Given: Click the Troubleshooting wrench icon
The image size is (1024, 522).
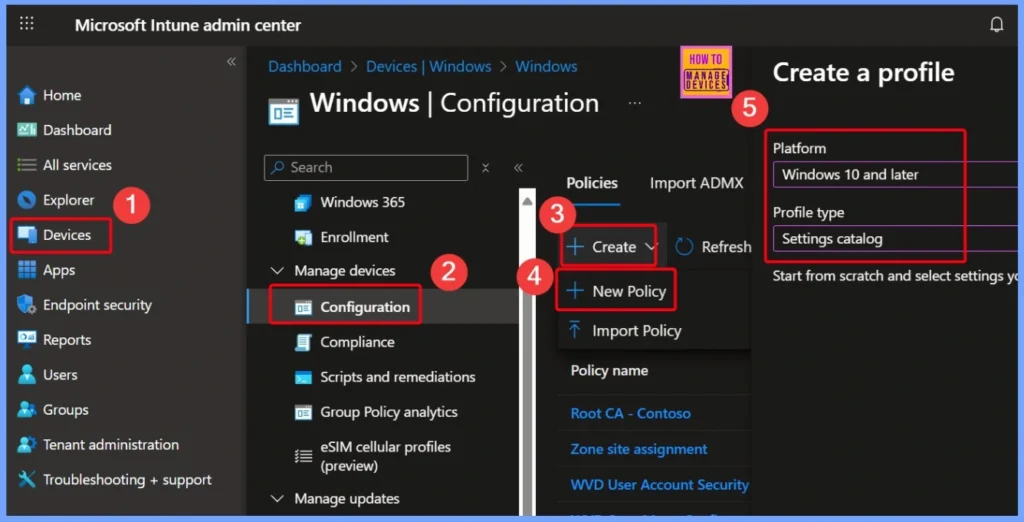Looking at the screenshot, I should pyautogui.click(x=27, y=480).
